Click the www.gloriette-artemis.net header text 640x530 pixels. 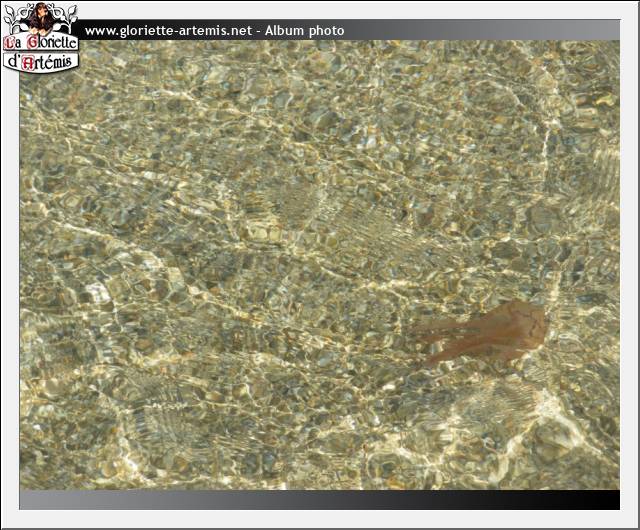pos(168,31)
